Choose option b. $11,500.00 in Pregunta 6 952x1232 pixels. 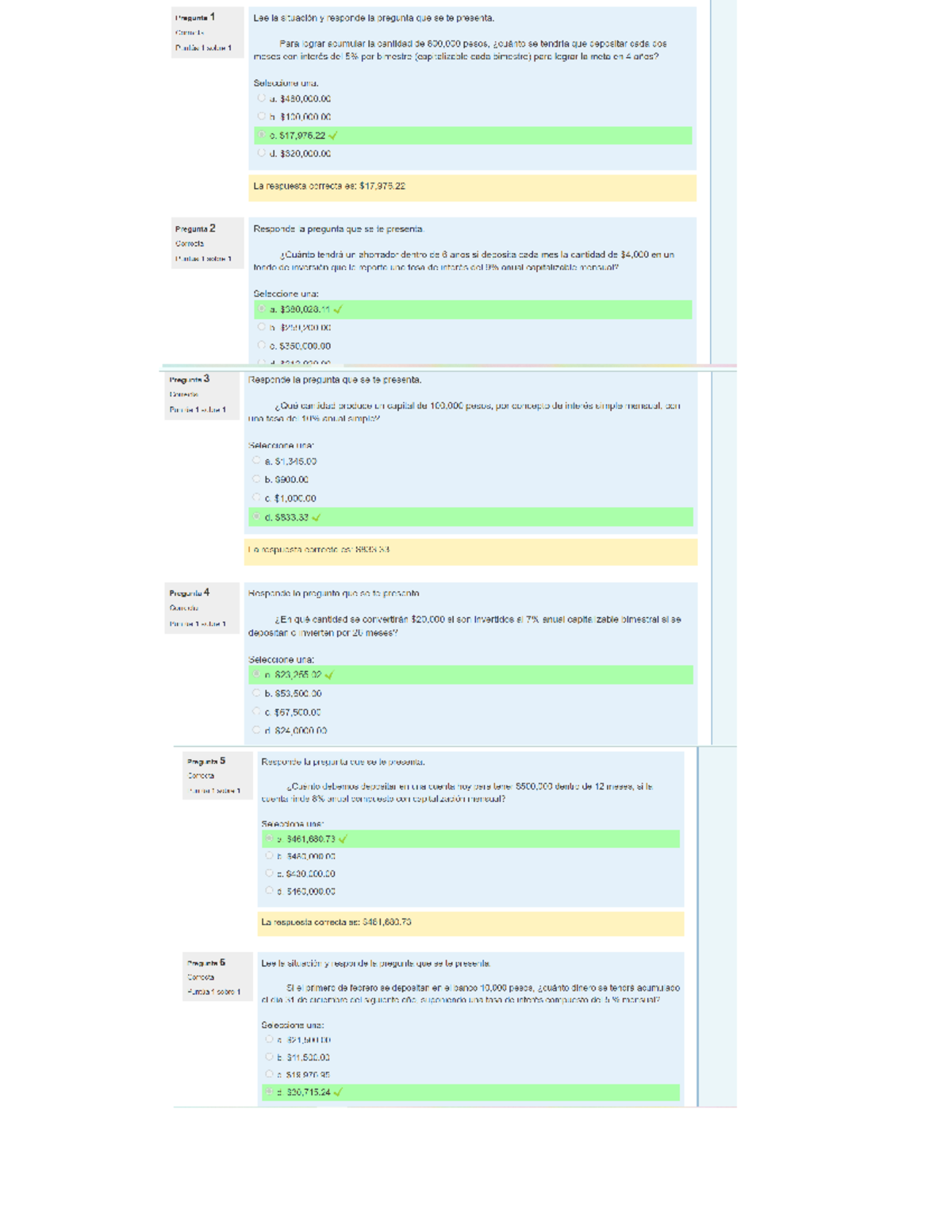coord(269,1057)
